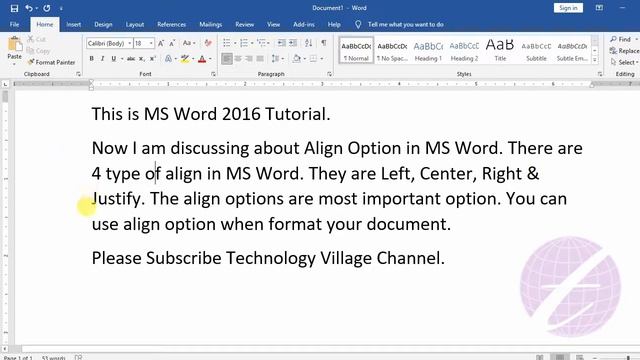Select Center alignment button
This screenshot has width=640, height=360.
(x=238, y=59)
